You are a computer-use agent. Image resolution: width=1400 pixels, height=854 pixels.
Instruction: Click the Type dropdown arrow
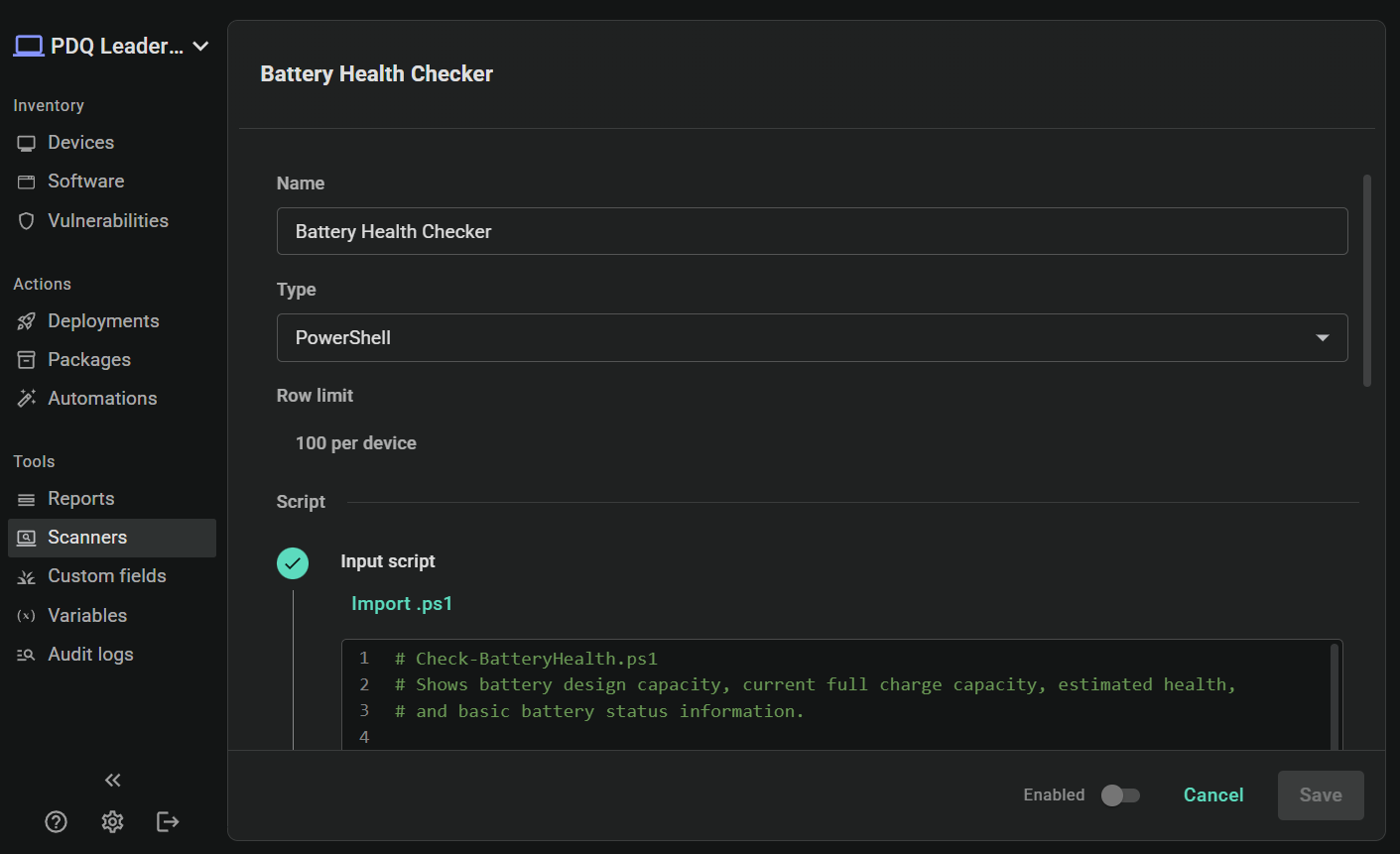click(1323, 338)
